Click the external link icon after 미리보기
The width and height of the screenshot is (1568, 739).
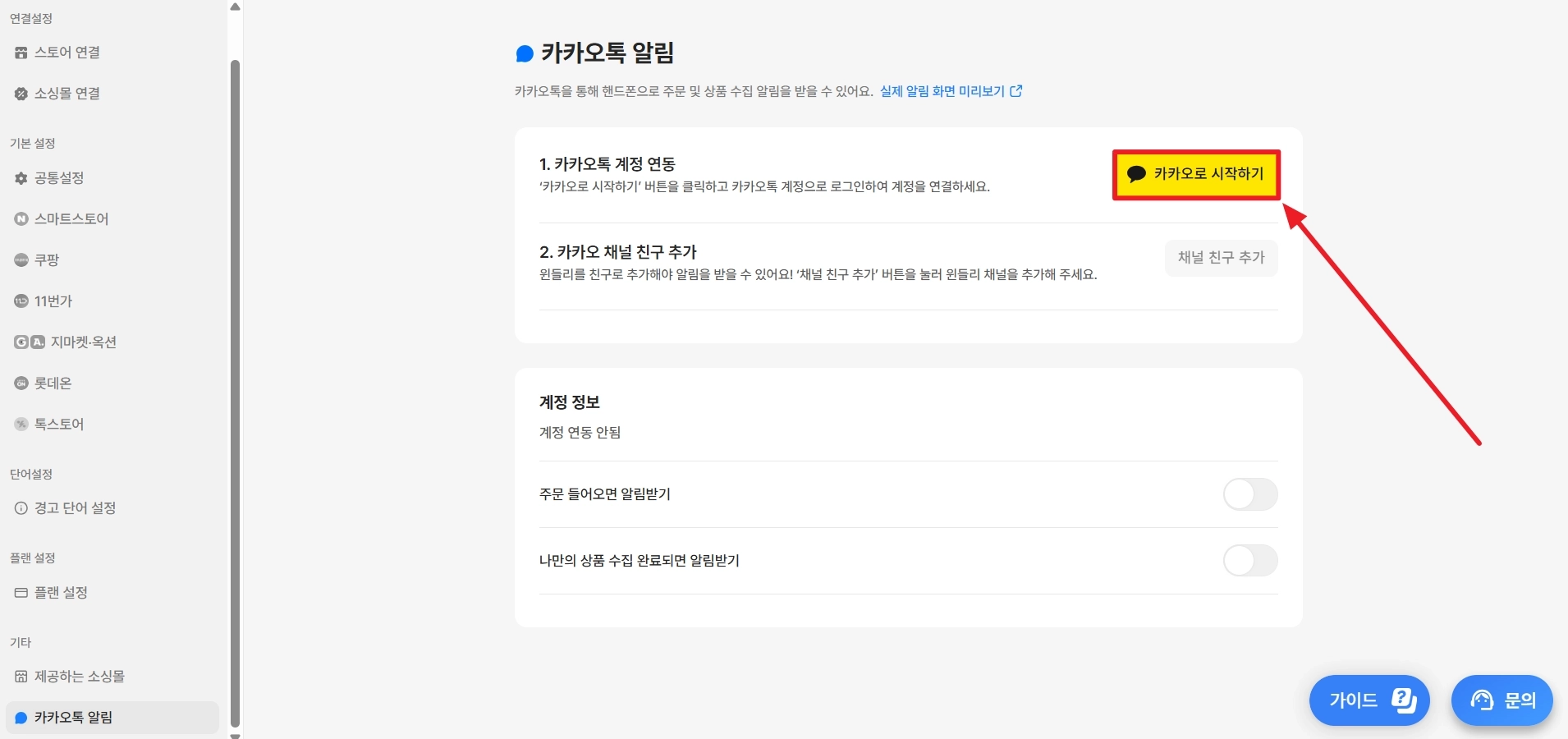[x=1016, y=91]
